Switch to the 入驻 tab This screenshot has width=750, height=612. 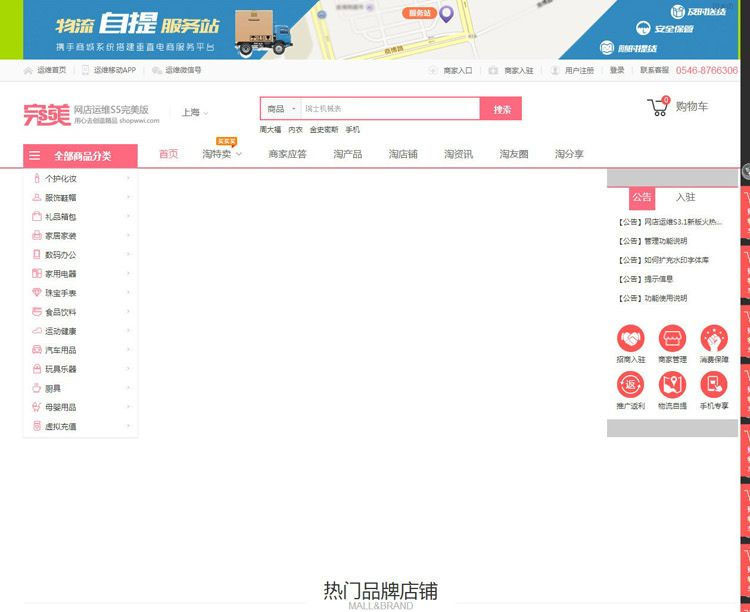pos(685,197)
